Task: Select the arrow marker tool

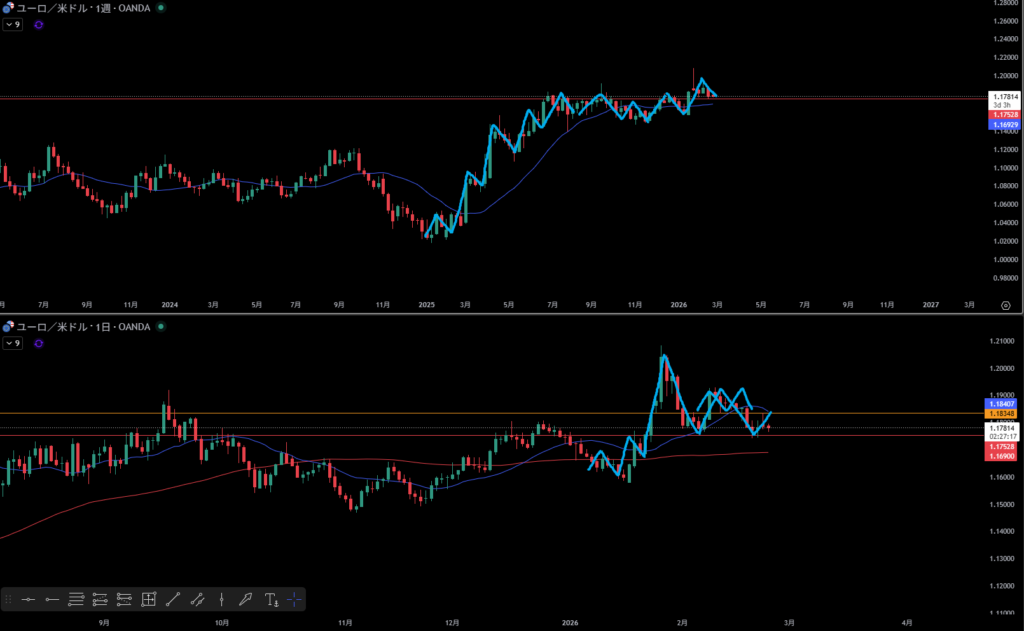Action: (x=246, y=599)
